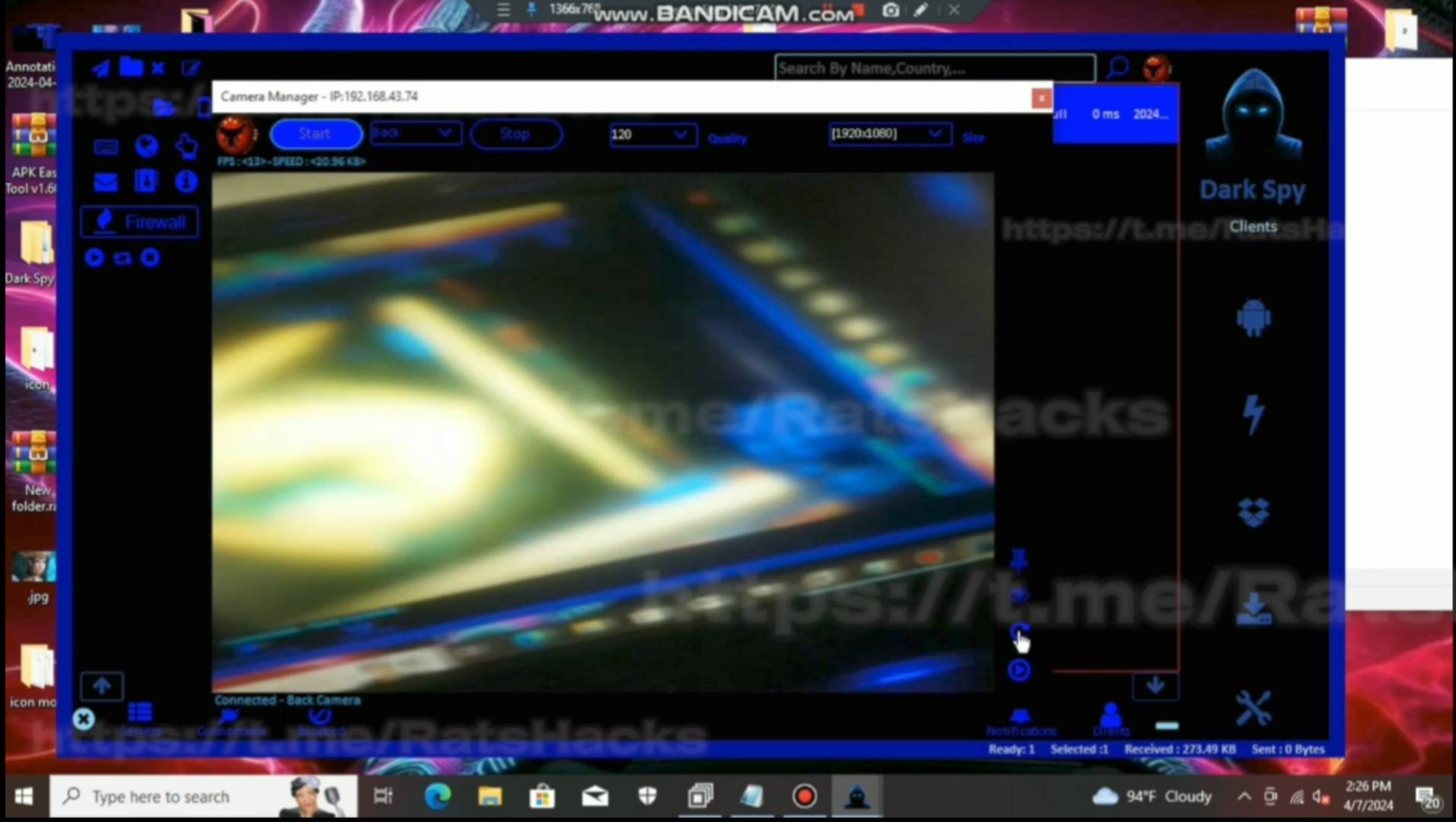Click the list icon in the bottom bar
Image resolution: width=1456 pixels, height=822 pixels.
click(x=140, y=712)
